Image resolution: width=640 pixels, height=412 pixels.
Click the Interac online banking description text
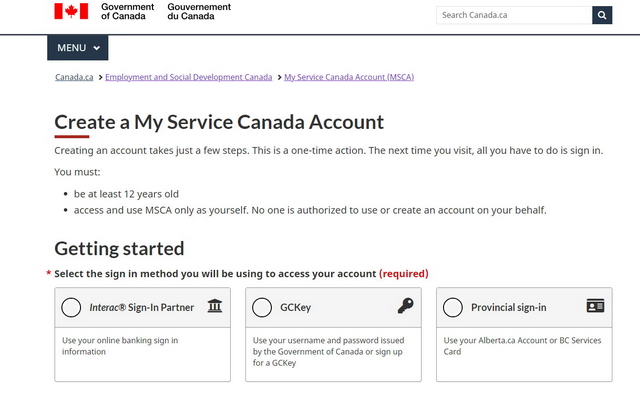click(x=120, y=346)
